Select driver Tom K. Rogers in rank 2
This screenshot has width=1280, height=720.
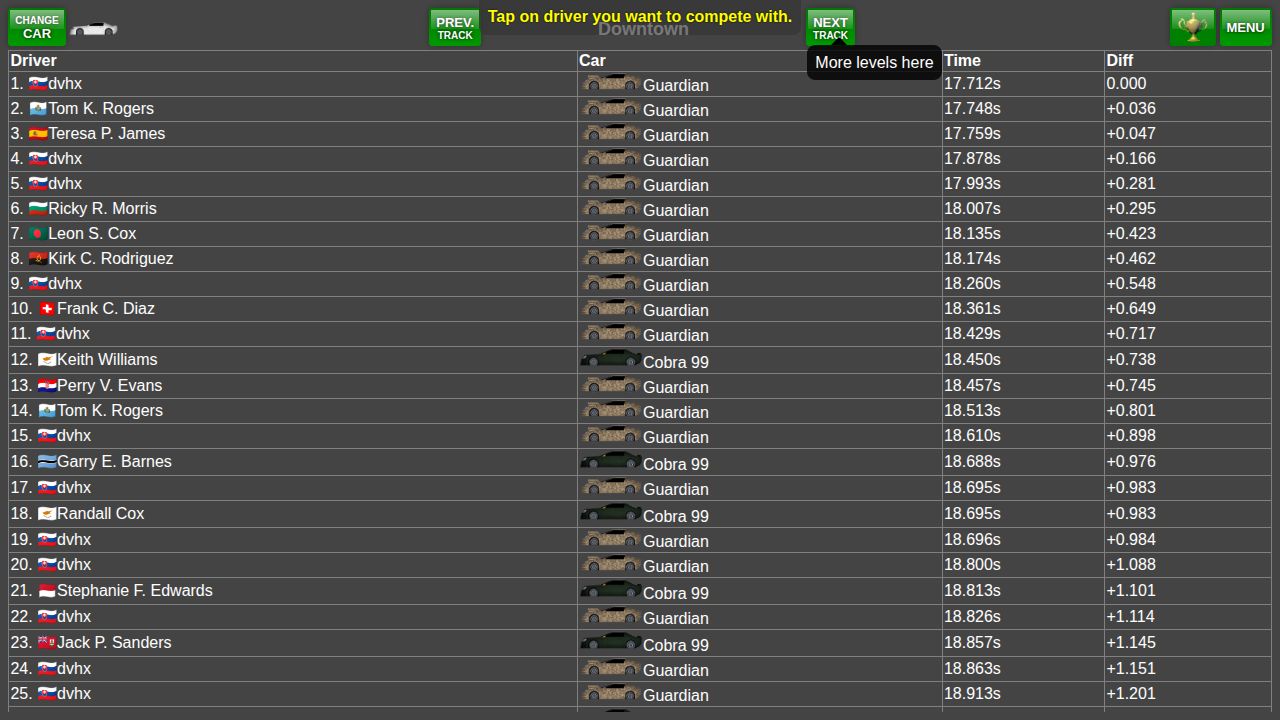[x=101, y=108]
